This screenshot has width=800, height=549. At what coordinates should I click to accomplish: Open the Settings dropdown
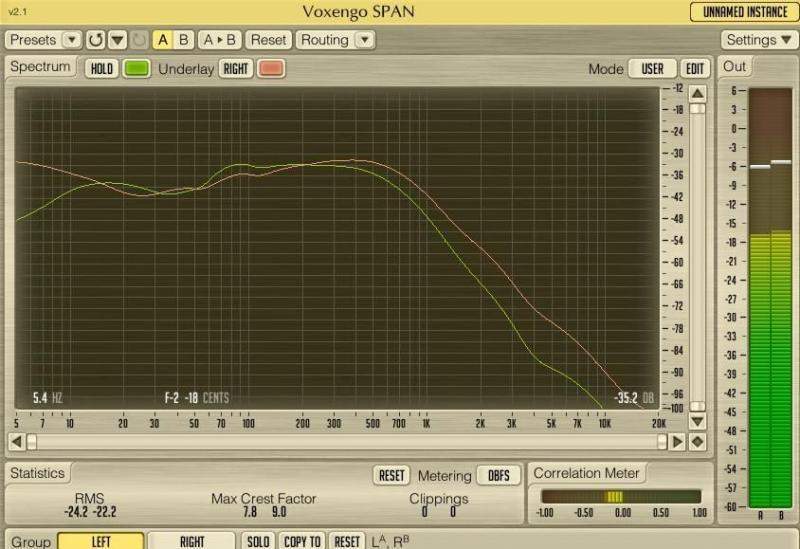758,40
